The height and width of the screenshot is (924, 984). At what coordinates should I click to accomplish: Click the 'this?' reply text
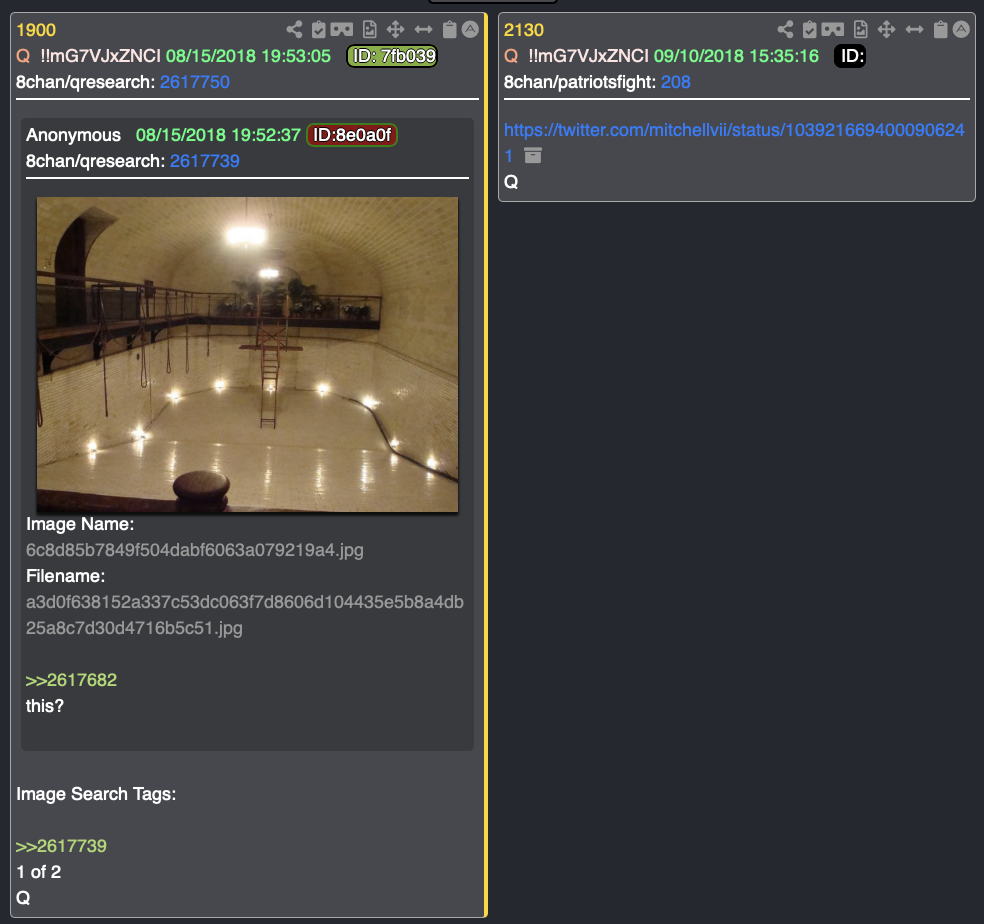point(45,706)
